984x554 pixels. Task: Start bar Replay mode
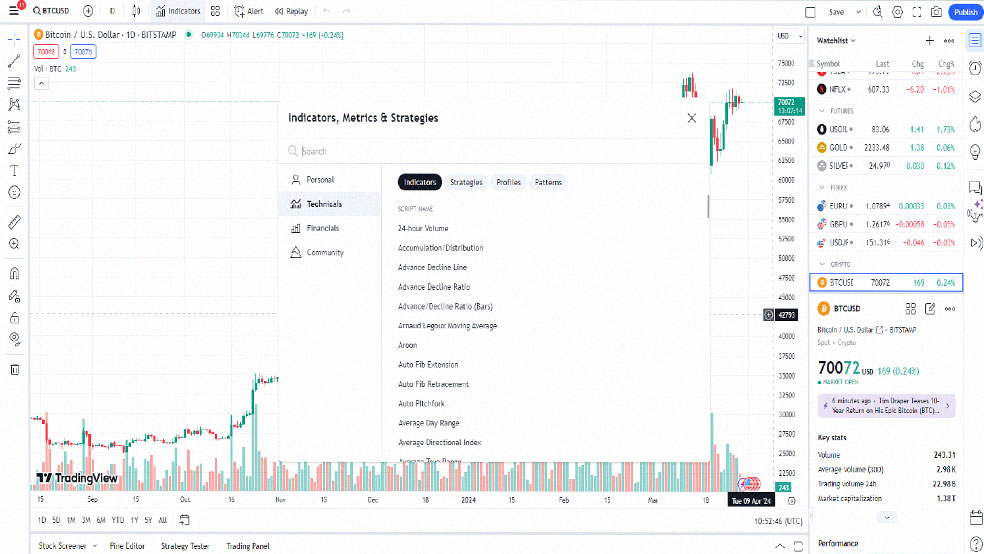coord(291,11)
